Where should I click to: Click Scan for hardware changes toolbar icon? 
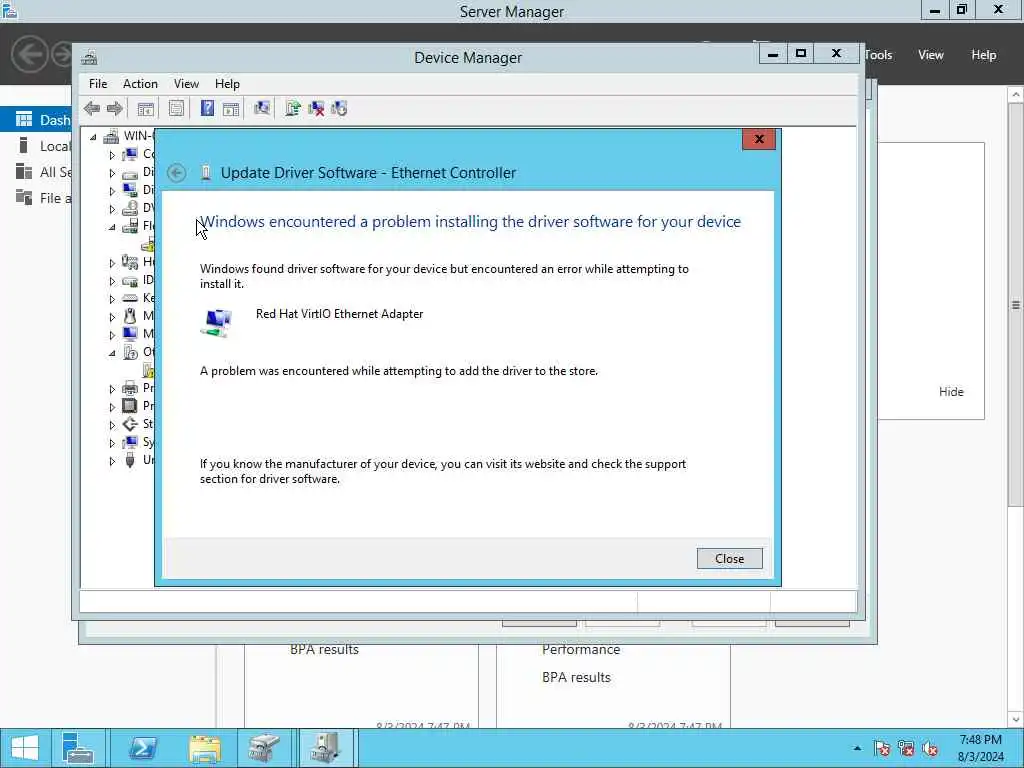tap(262, 108)
